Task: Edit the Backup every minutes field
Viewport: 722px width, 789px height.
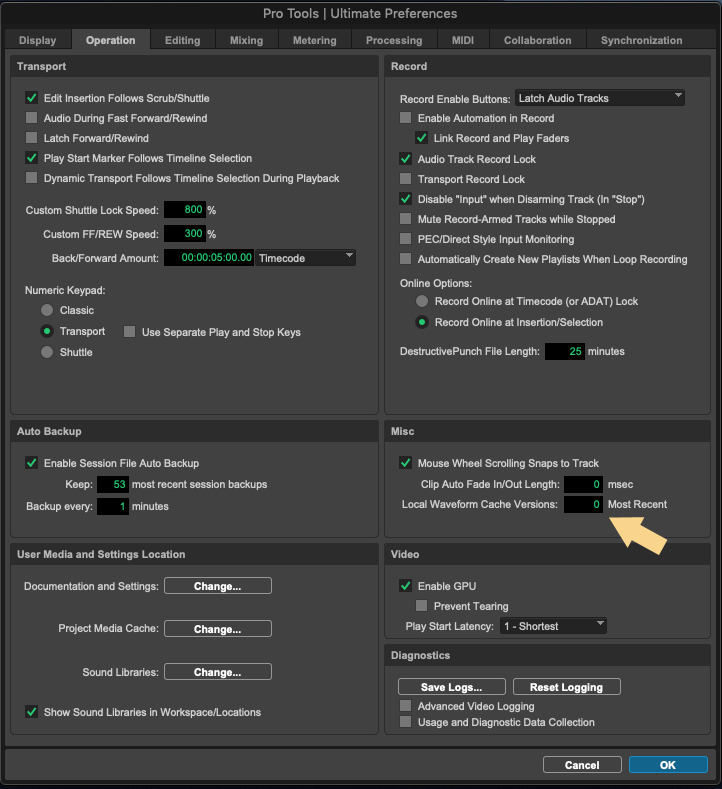Action: pyautogui.click(x=113, y=506)
